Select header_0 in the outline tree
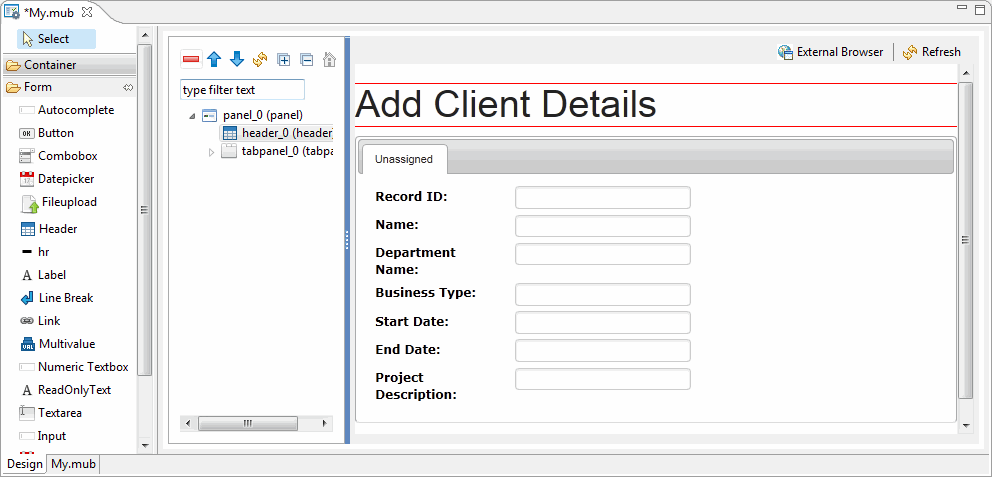This screenshot has width=992, height=477. 277,133
